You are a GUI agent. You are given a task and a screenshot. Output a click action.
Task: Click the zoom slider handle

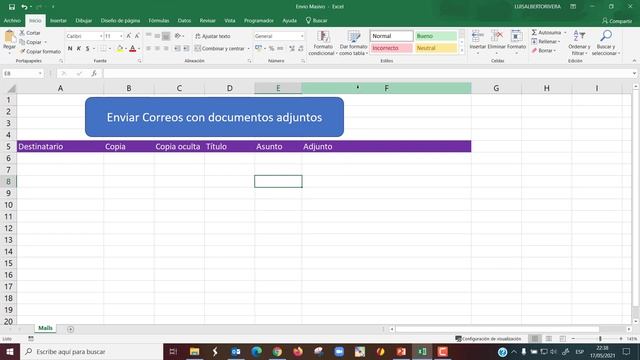point(600,339)
